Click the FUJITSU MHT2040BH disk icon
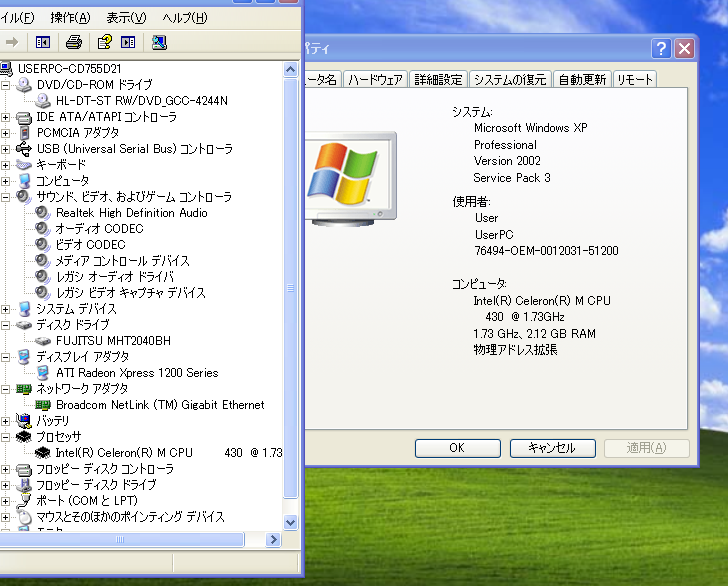 pos(43,341)
